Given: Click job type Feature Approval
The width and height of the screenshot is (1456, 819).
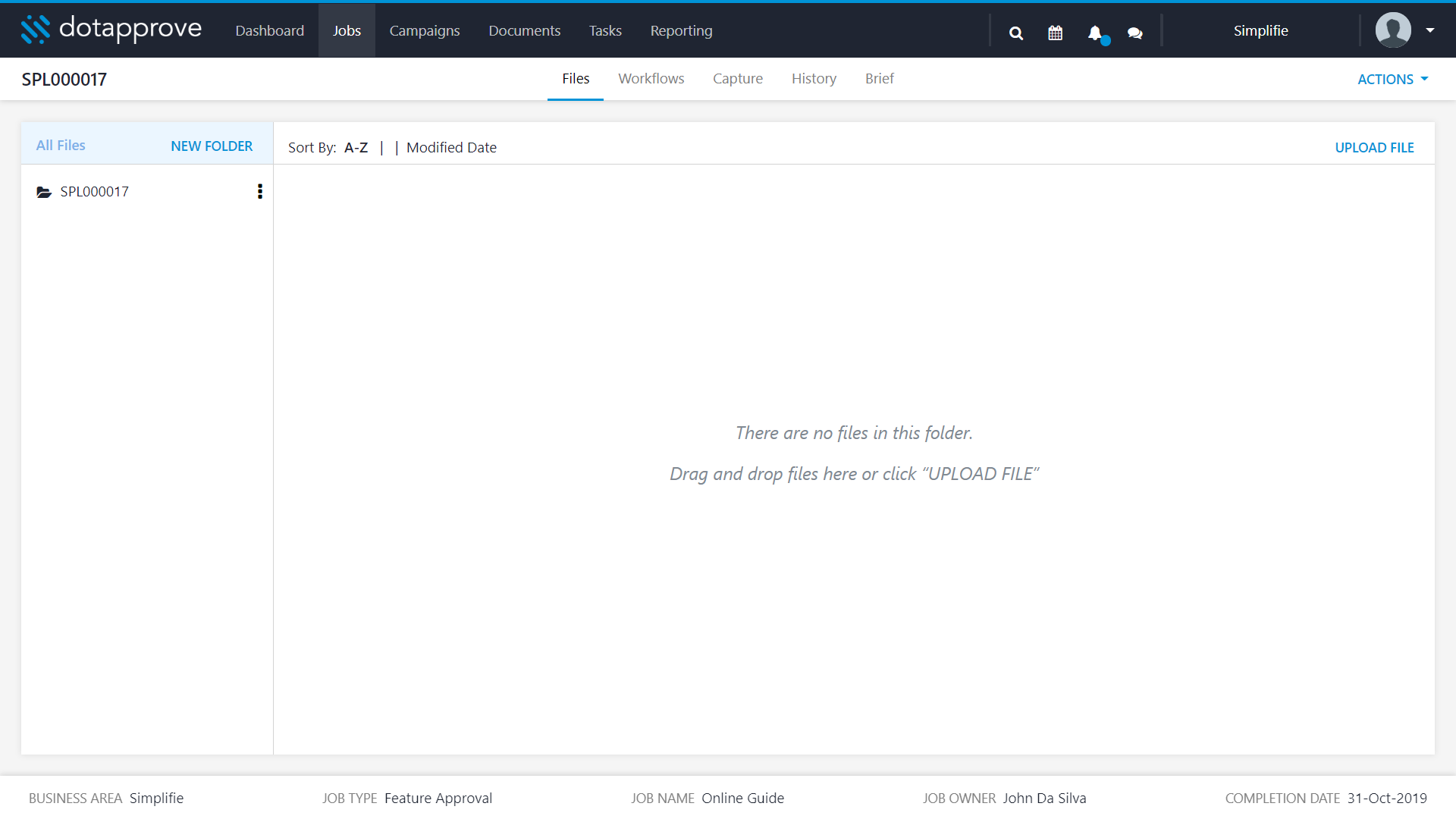Looking at the screenshot, I should 438,798.
